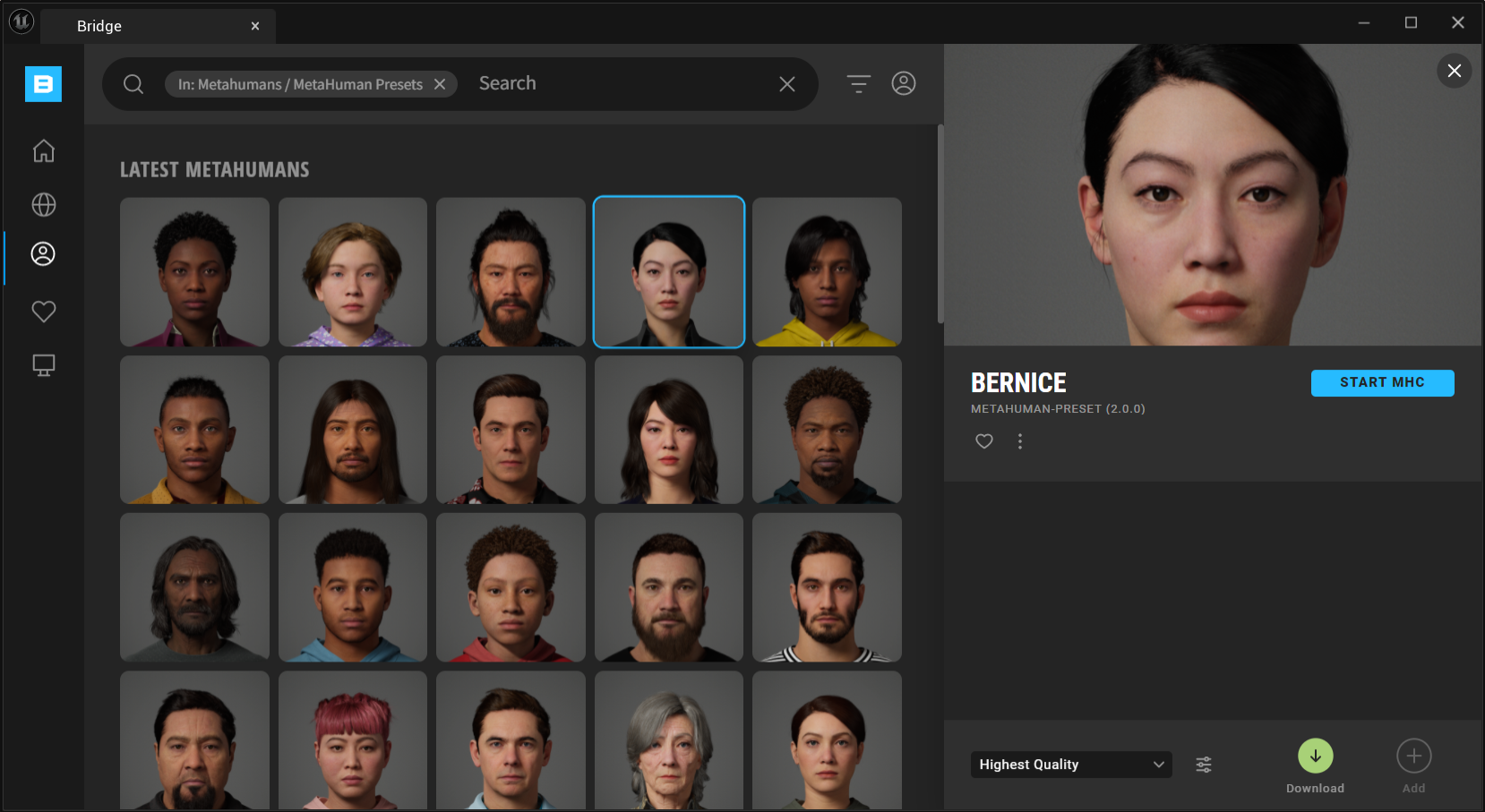This screenshot has width=1485, height=812.
Task: Select the man in striped collar shirt thumbnail
Action: 827,587
